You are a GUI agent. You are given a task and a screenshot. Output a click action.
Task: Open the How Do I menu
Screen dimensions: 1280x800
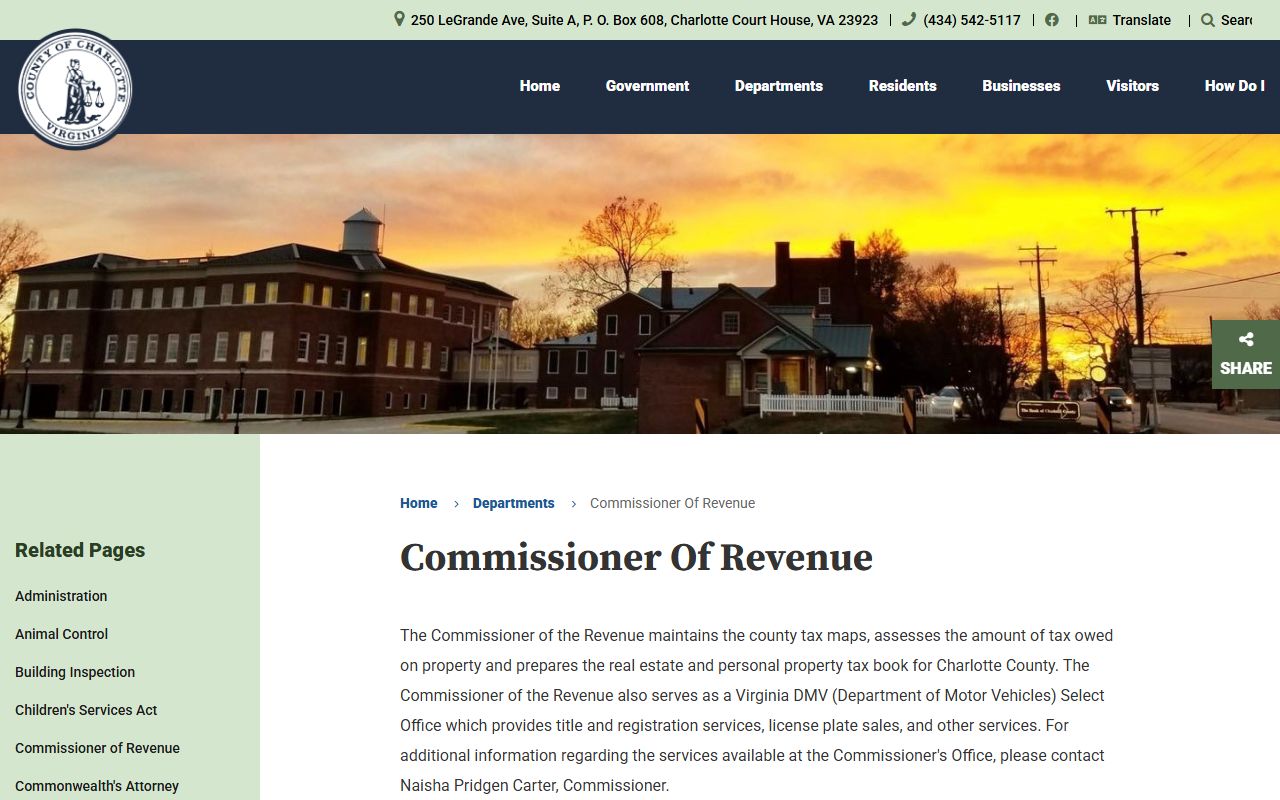click(x=1234, y=86)
